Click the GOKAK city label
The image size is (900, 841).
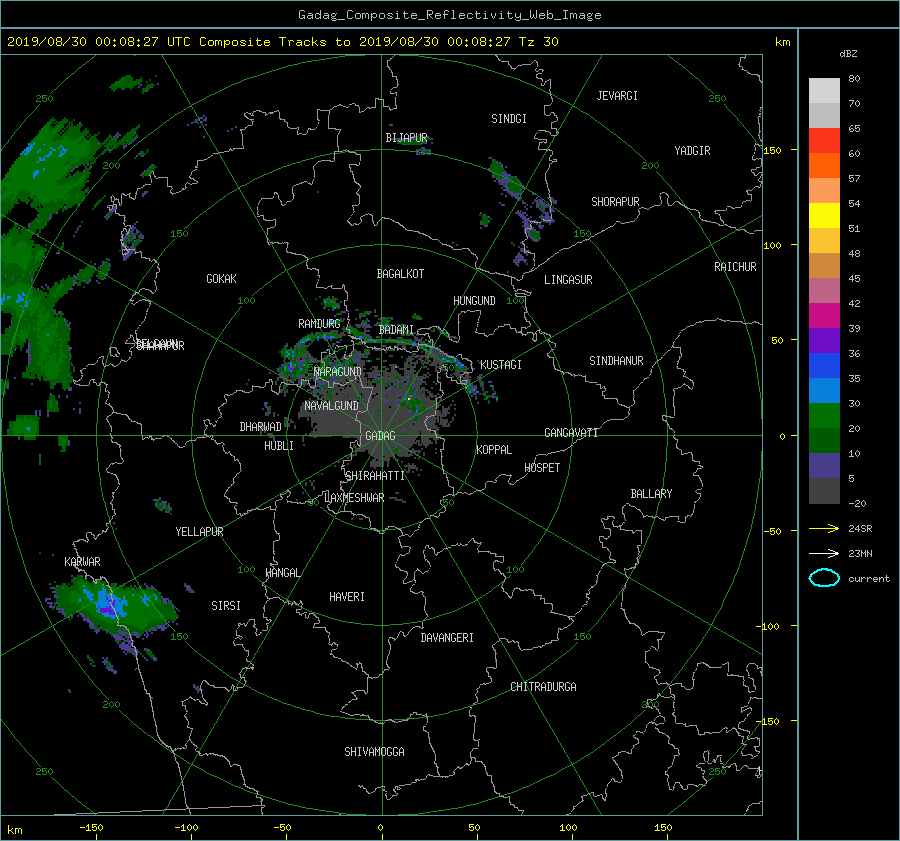(222, 279)
